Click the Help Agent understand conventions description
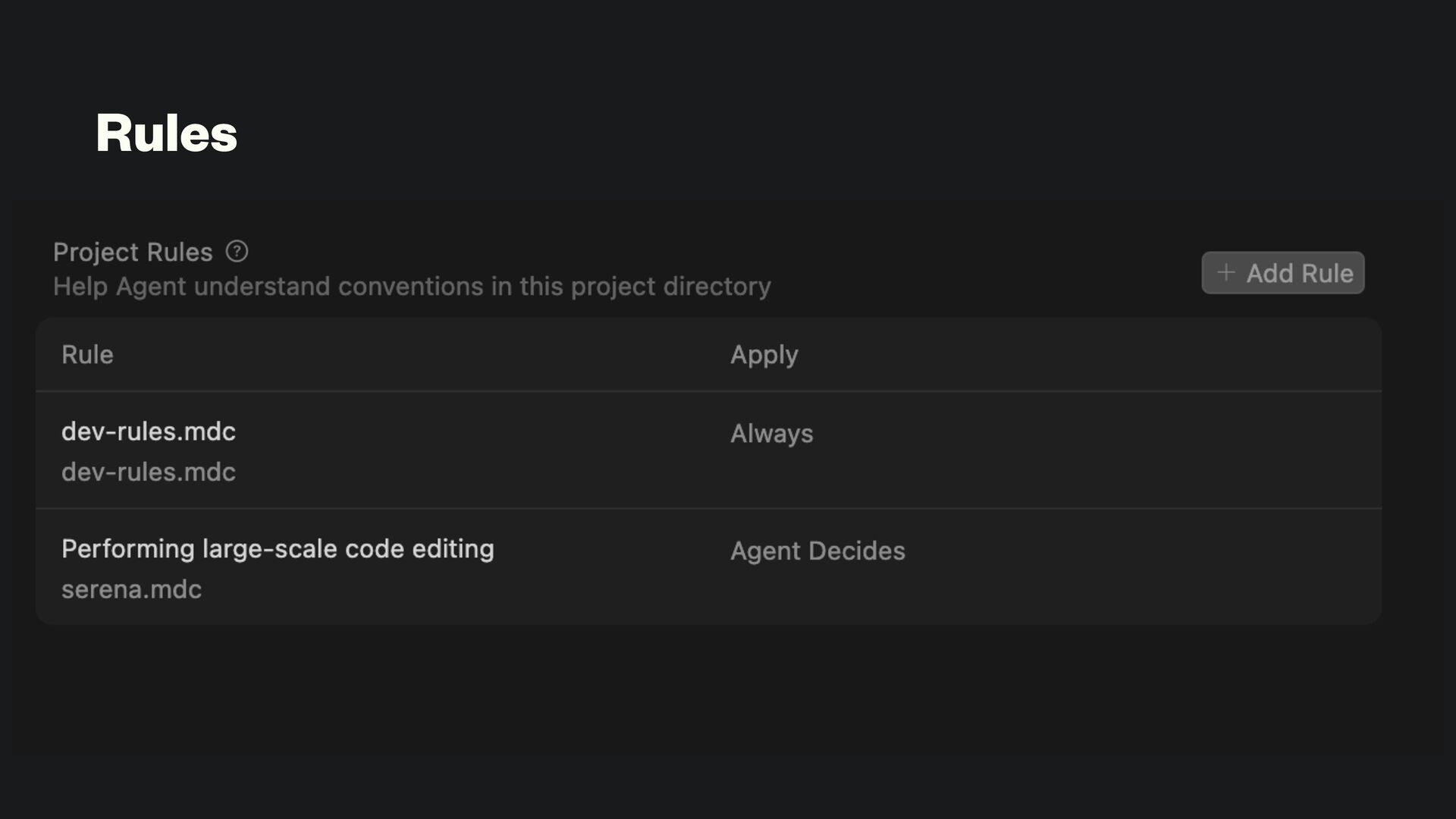Image resolution: width=1456 pixels, height=819 pixels. 411,287
